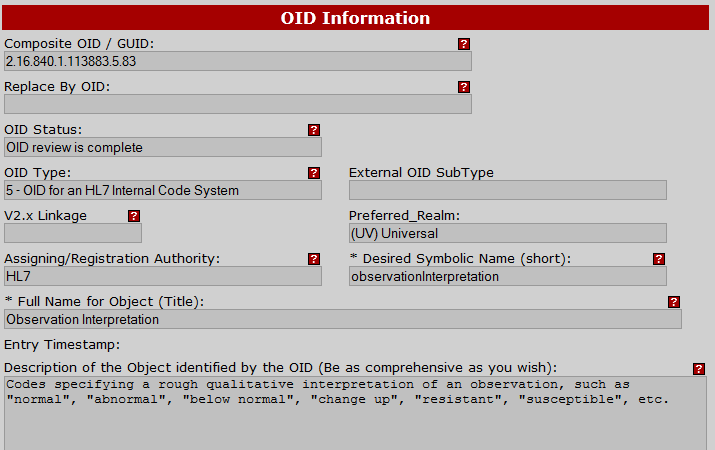This screenshot has width=715, height=450.
Task: Click the OID Type field
Action: coord(163,190)
